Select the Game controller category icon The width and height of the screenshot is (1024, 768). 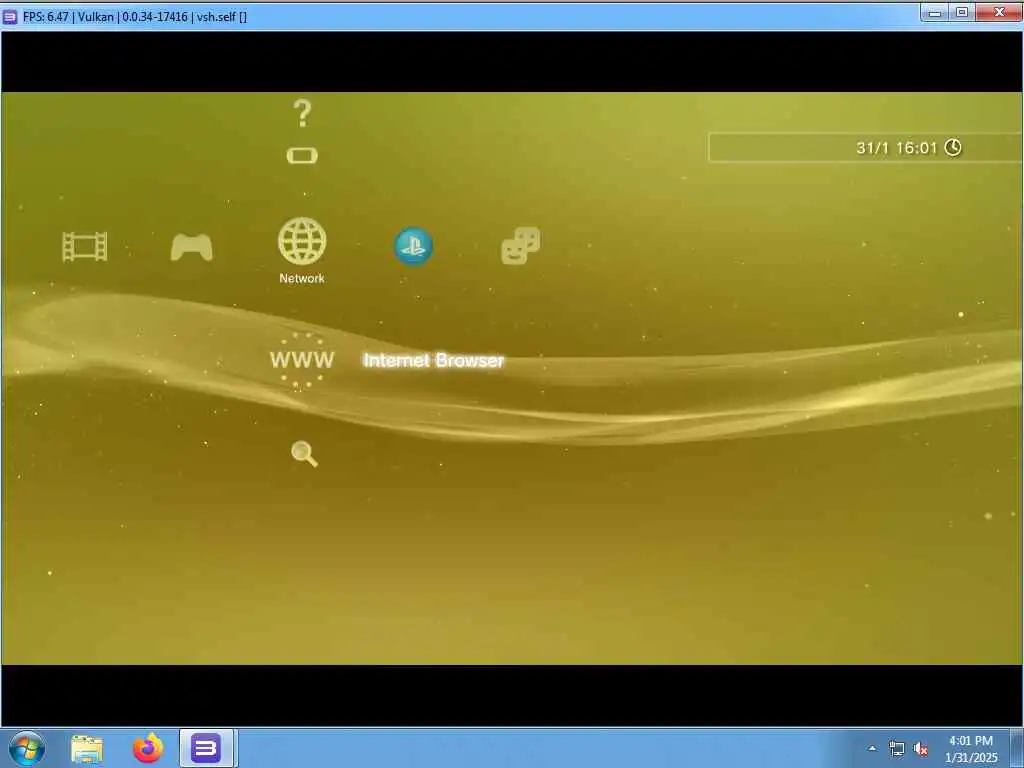pos(191,248)
